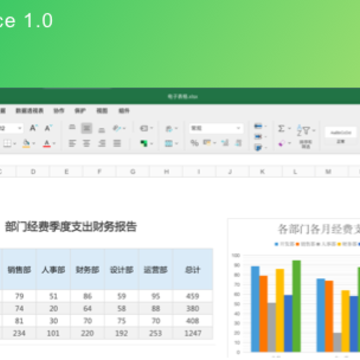Apply the 正常 cell style preview

point(341,135)
